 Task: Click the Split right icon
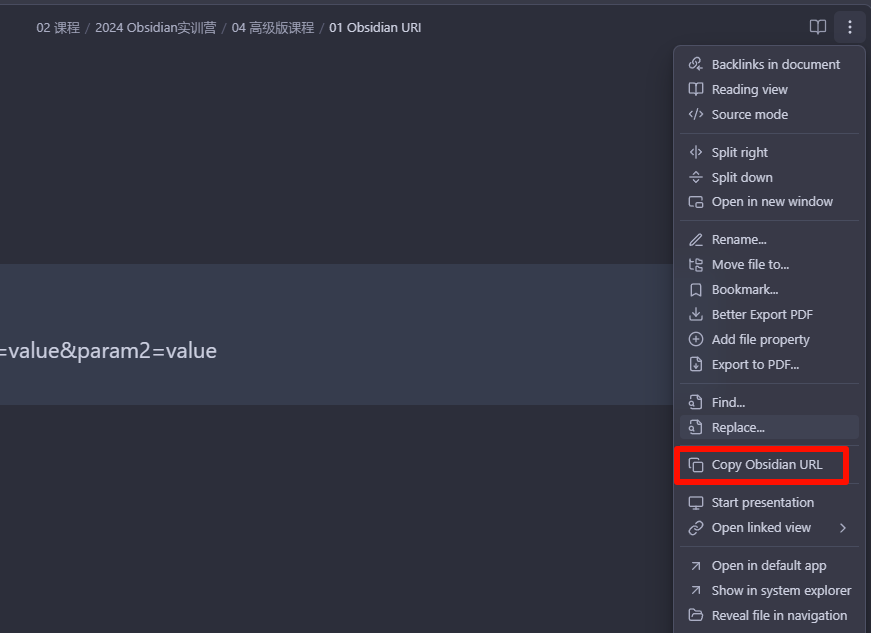695,152
